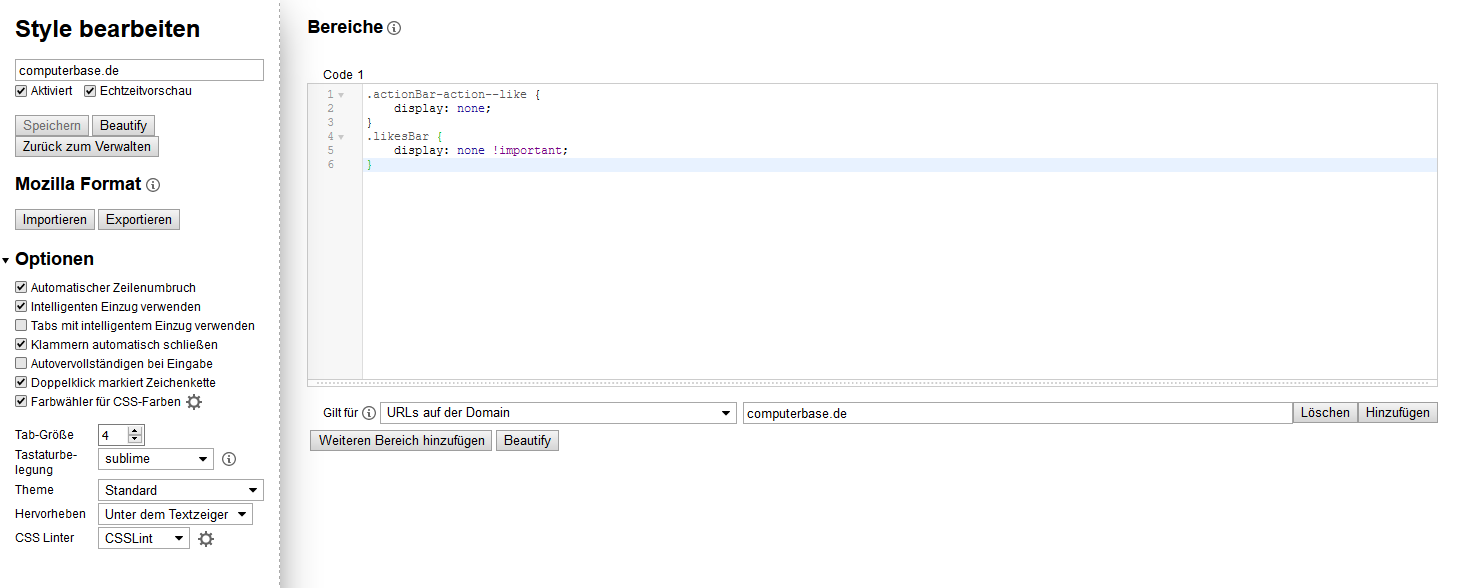Open the Theme Standard dropdown
1465x588 pixels.
tap(181, 490)
